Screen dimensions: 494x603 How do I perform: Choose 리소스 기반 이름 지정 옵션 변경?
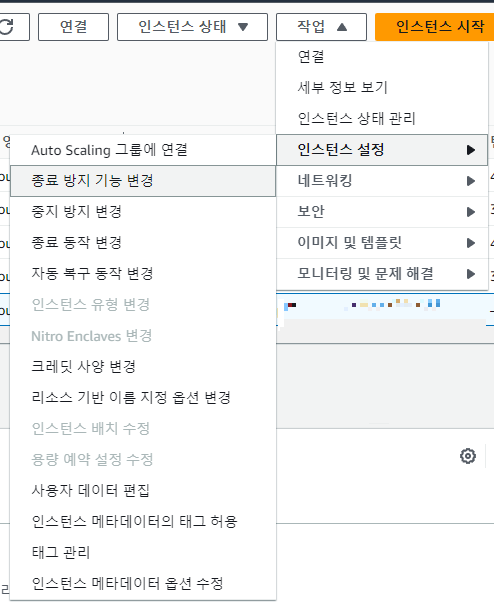click(x=143, y=398)
